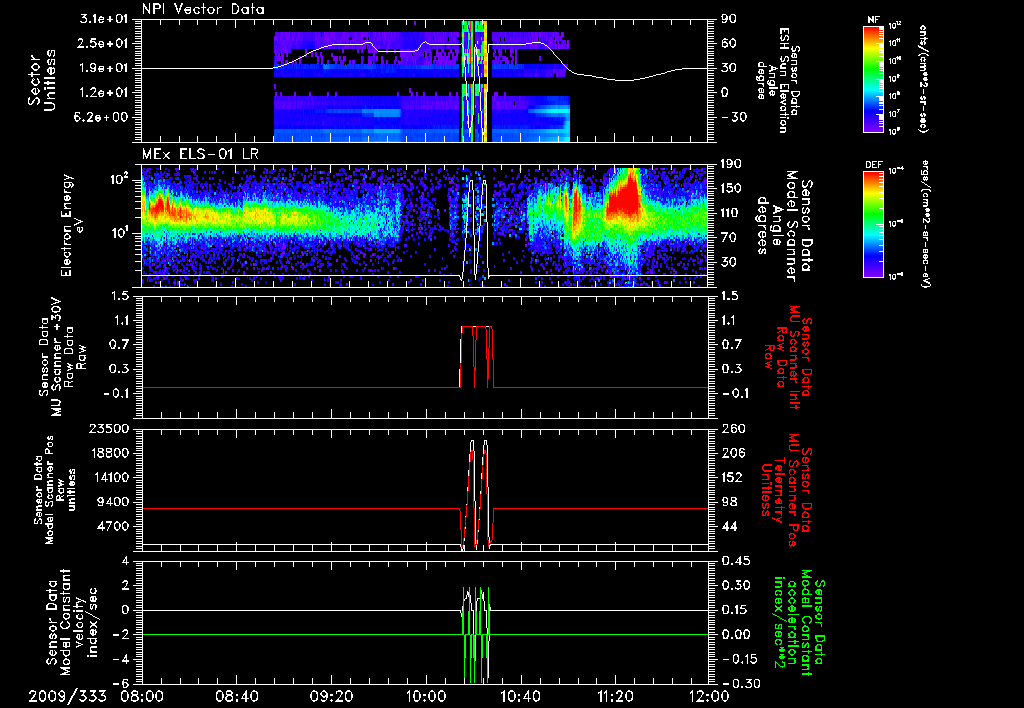
Task: Select the 'Electron Energy eV' axis title
Action: pos(72,225)
